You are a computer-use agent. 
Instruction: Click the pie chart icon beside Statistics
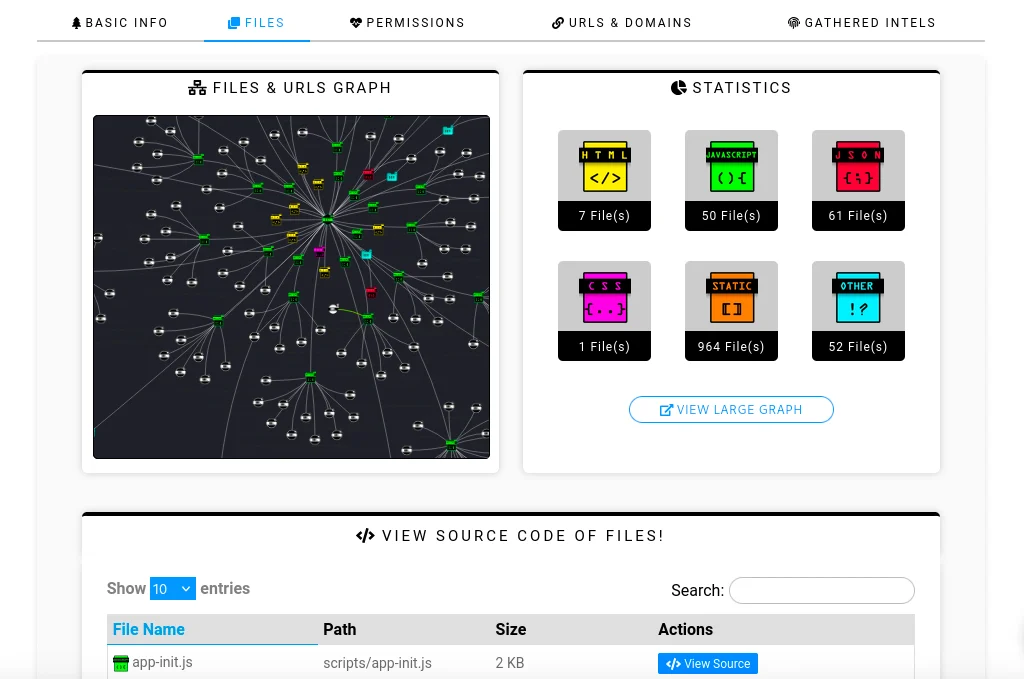679,87
